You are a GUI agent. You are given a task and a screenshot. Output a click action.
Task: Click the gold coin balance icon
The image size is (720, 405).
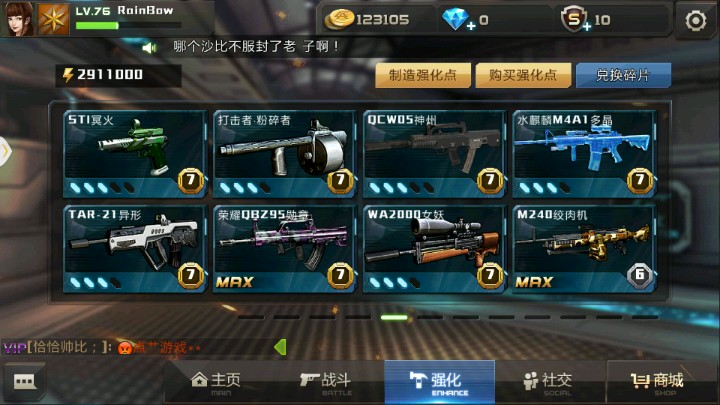coord(339,19)
